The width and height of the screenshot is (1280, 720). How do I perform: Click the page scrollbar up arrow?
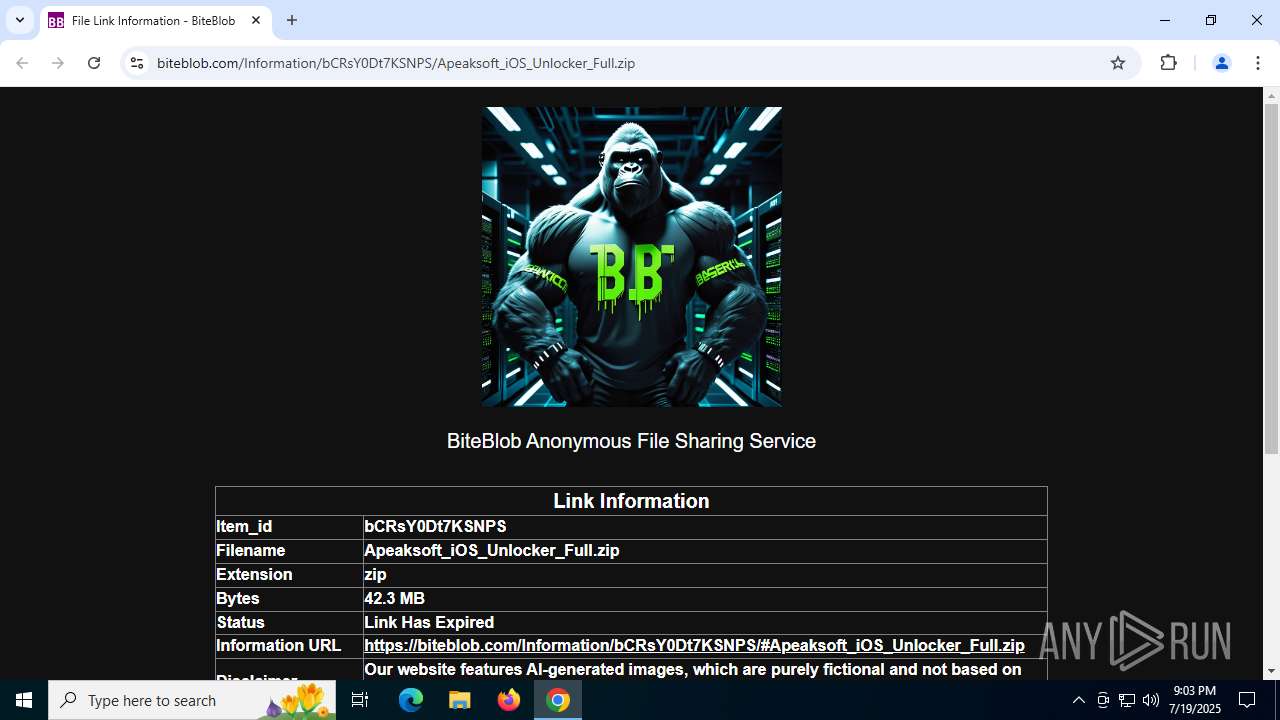click(x=1271, y=96)
